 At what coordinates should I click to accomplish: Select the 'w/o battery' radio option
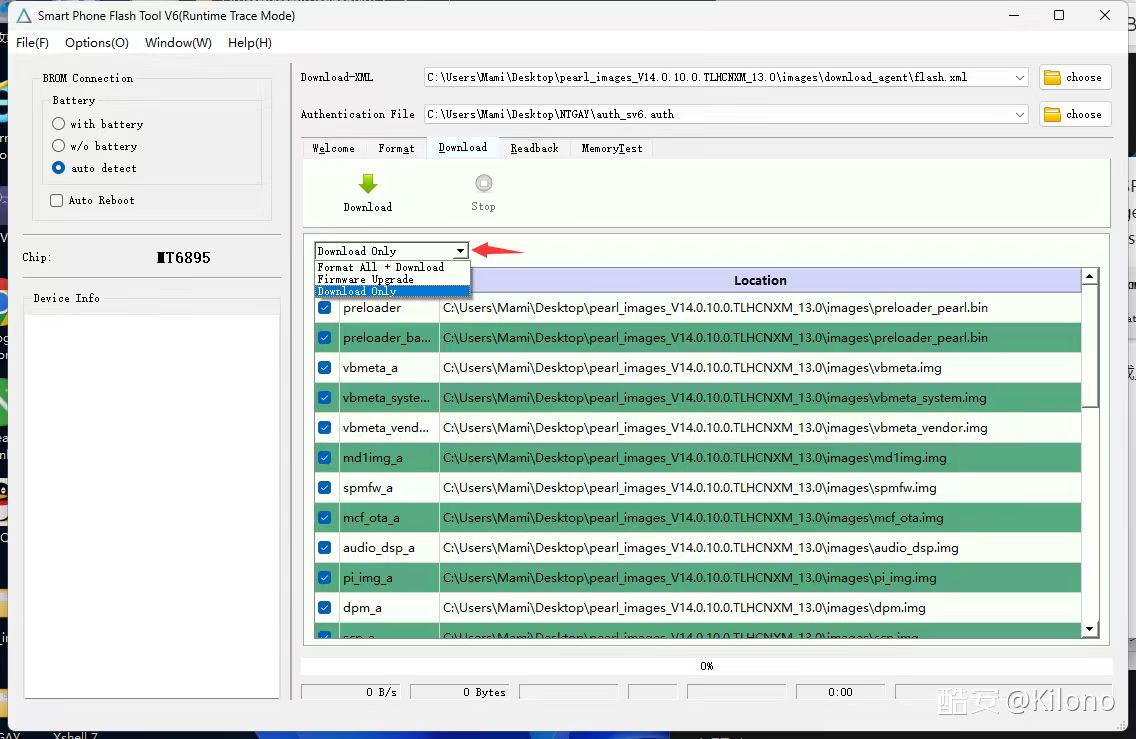pyautogui.click(x=59, y=146)
